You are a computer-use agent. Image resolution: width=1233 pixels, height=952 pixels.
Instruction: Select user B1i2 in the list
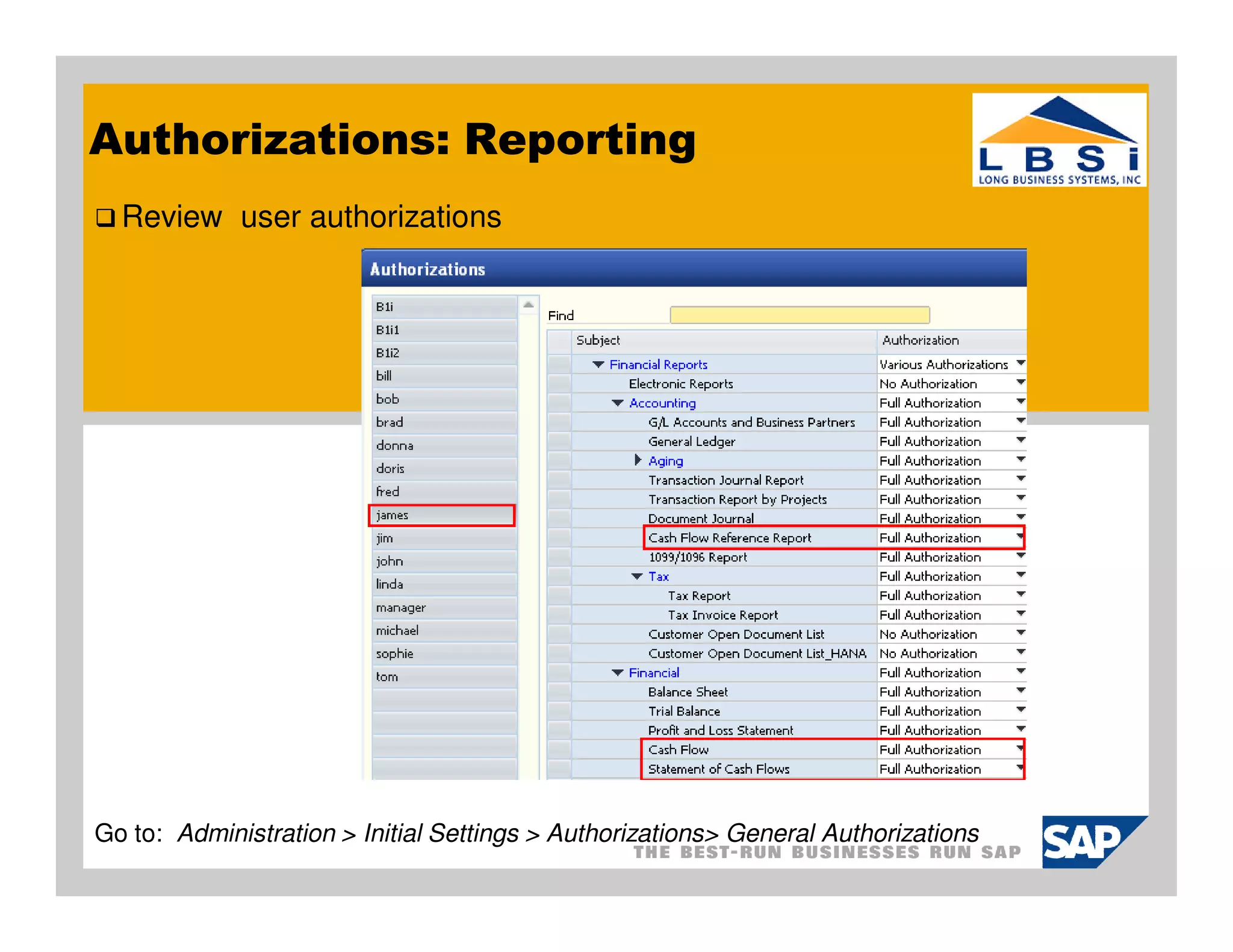[x=444, y=353]
